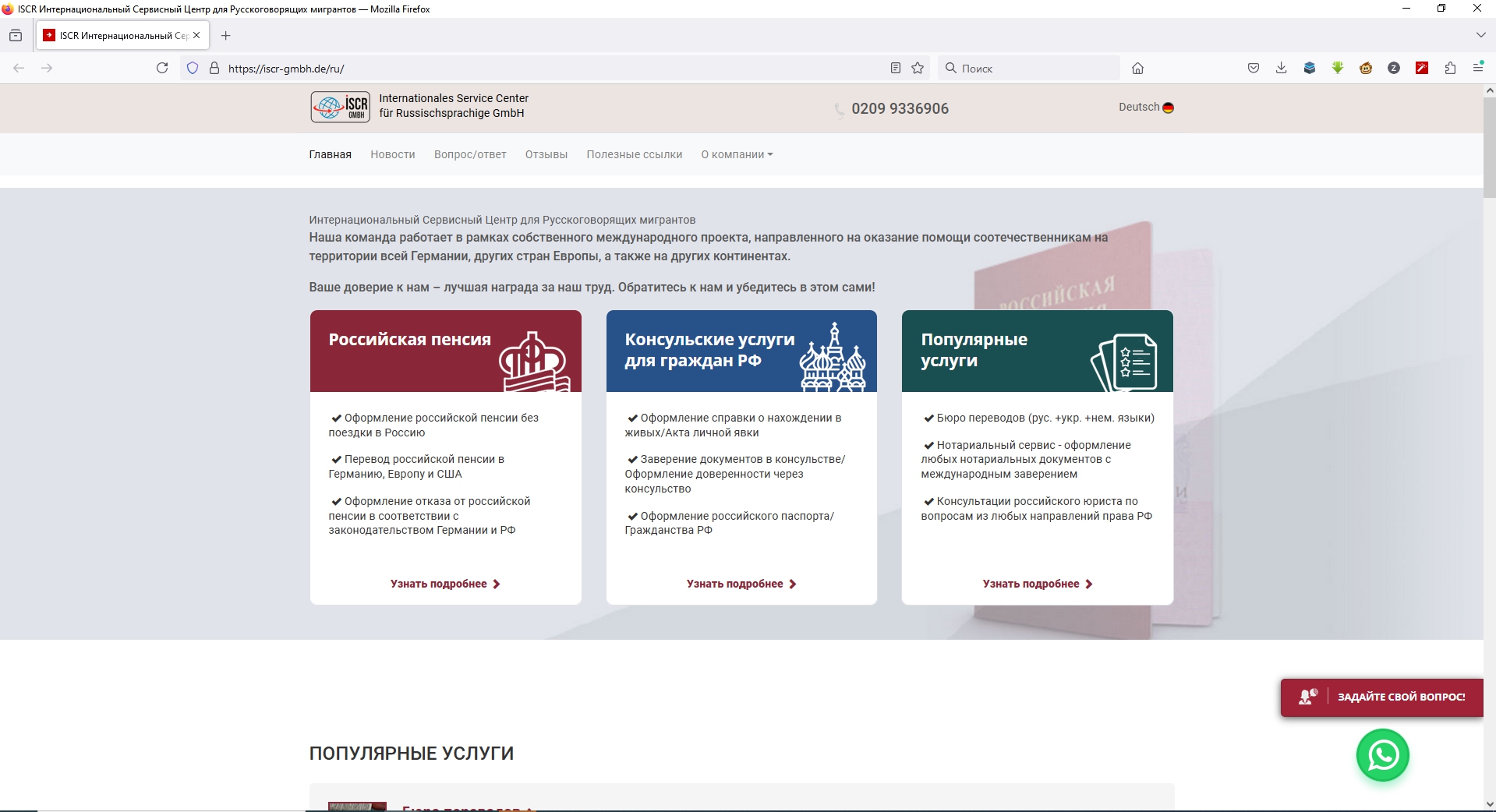Click Заверение документов в консульстве item
This screenshot has height=812, width=1496.
click(x=736, y=474)
